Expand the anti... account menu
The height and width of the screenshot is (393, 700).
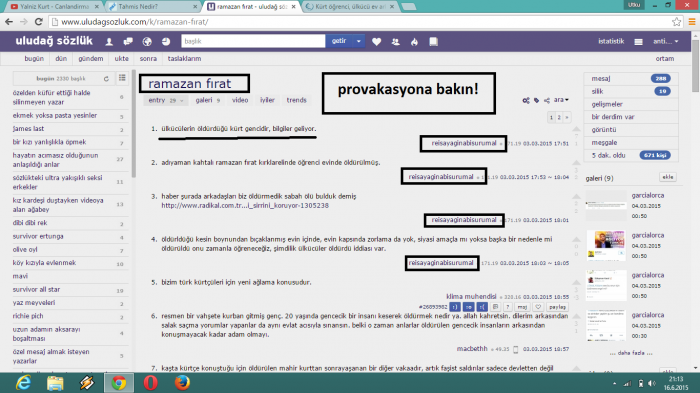(x=666, y=41)
